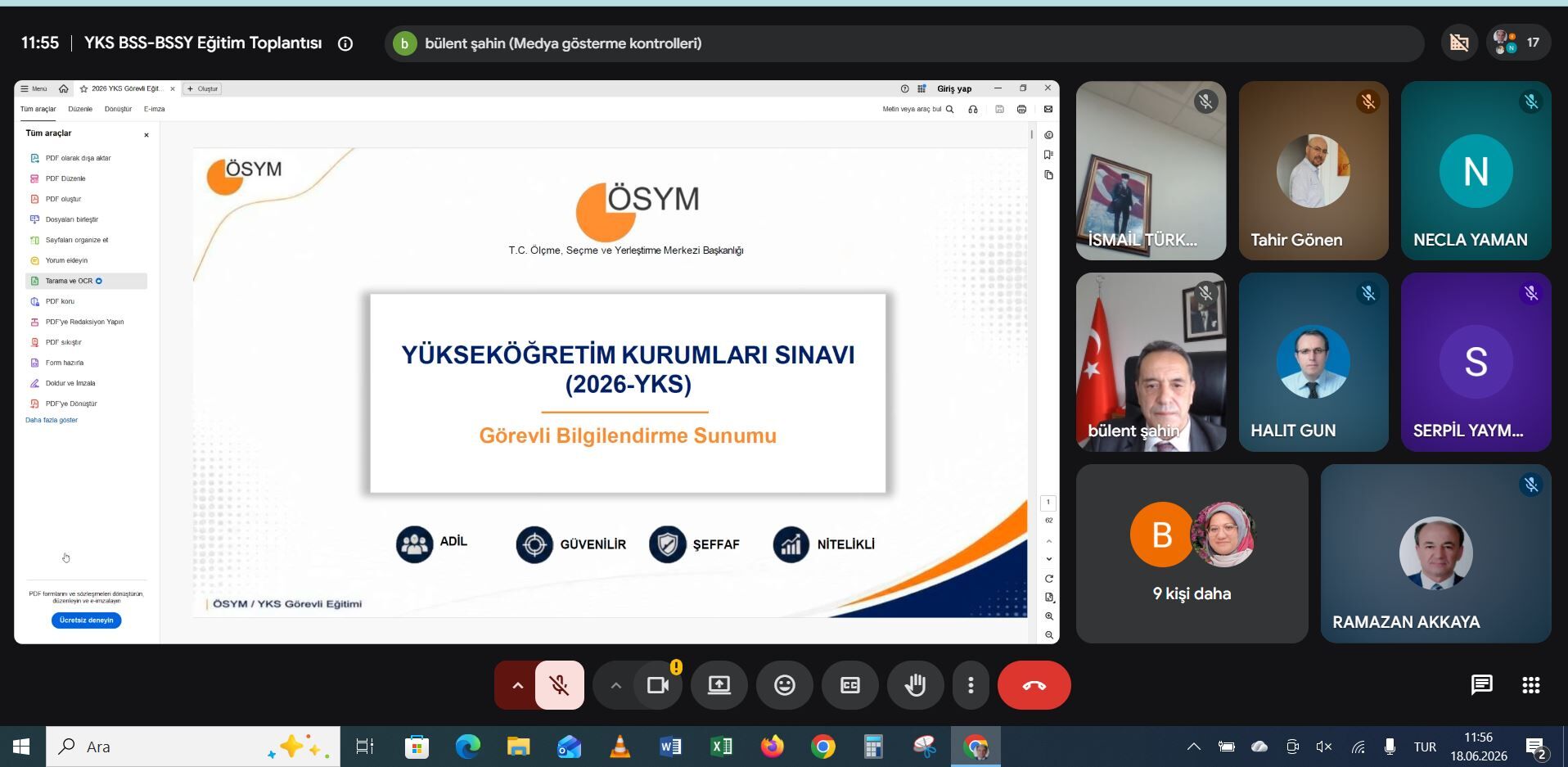Open the Menu in the PDF viewer
Viewport: 1568px width, 767px height.
(x=34, y=88)
